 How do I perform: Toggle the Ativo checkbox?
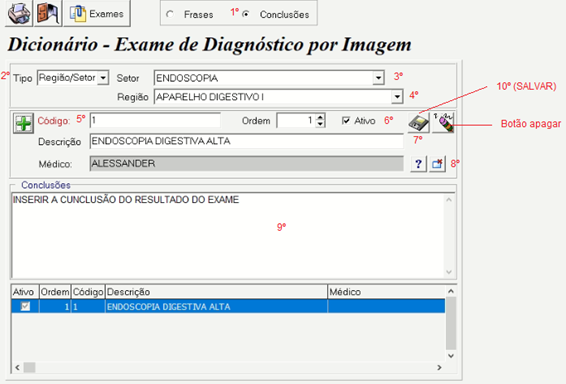click(346, 121)
